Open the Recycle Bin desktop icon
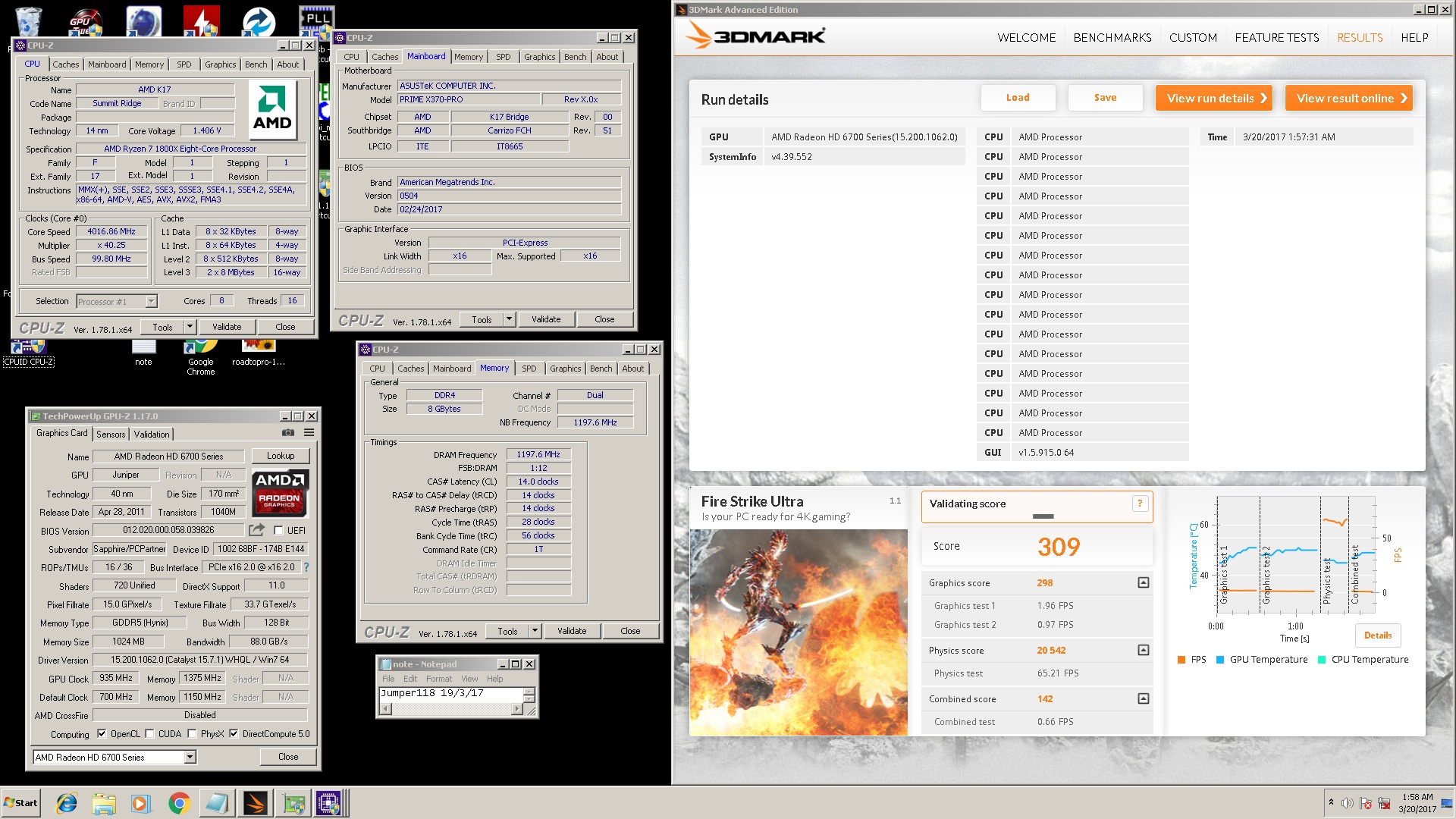1456x819 pixels. pyautogui.click(x=29, y=20)
